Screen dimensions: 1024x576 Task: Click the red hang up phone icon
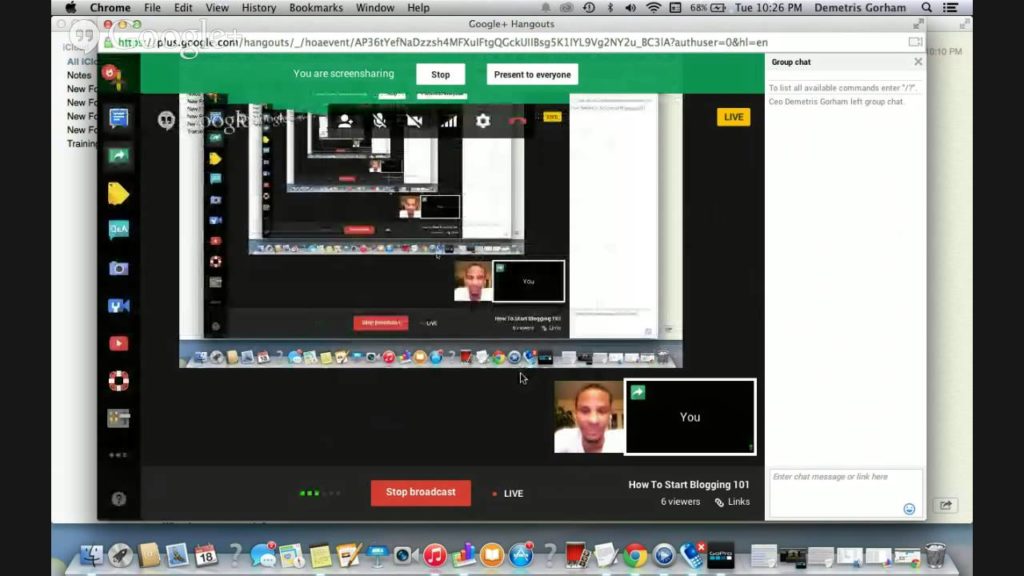(x=517, y=121)
